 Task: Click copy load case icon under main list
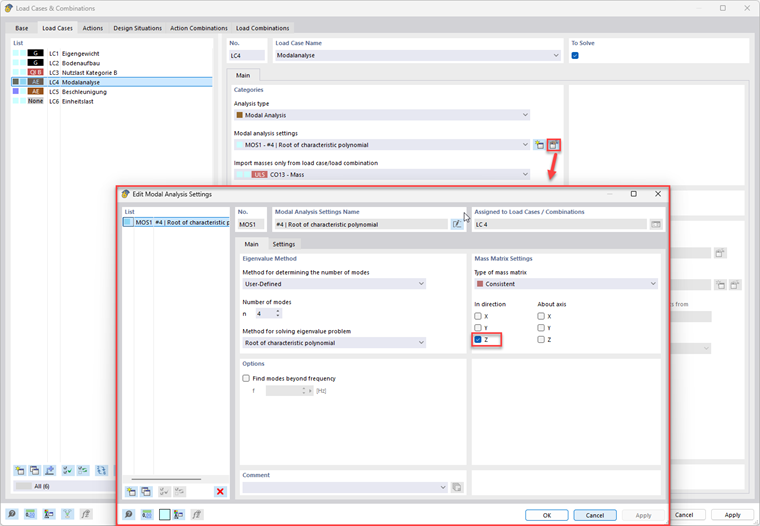(34, 470)
